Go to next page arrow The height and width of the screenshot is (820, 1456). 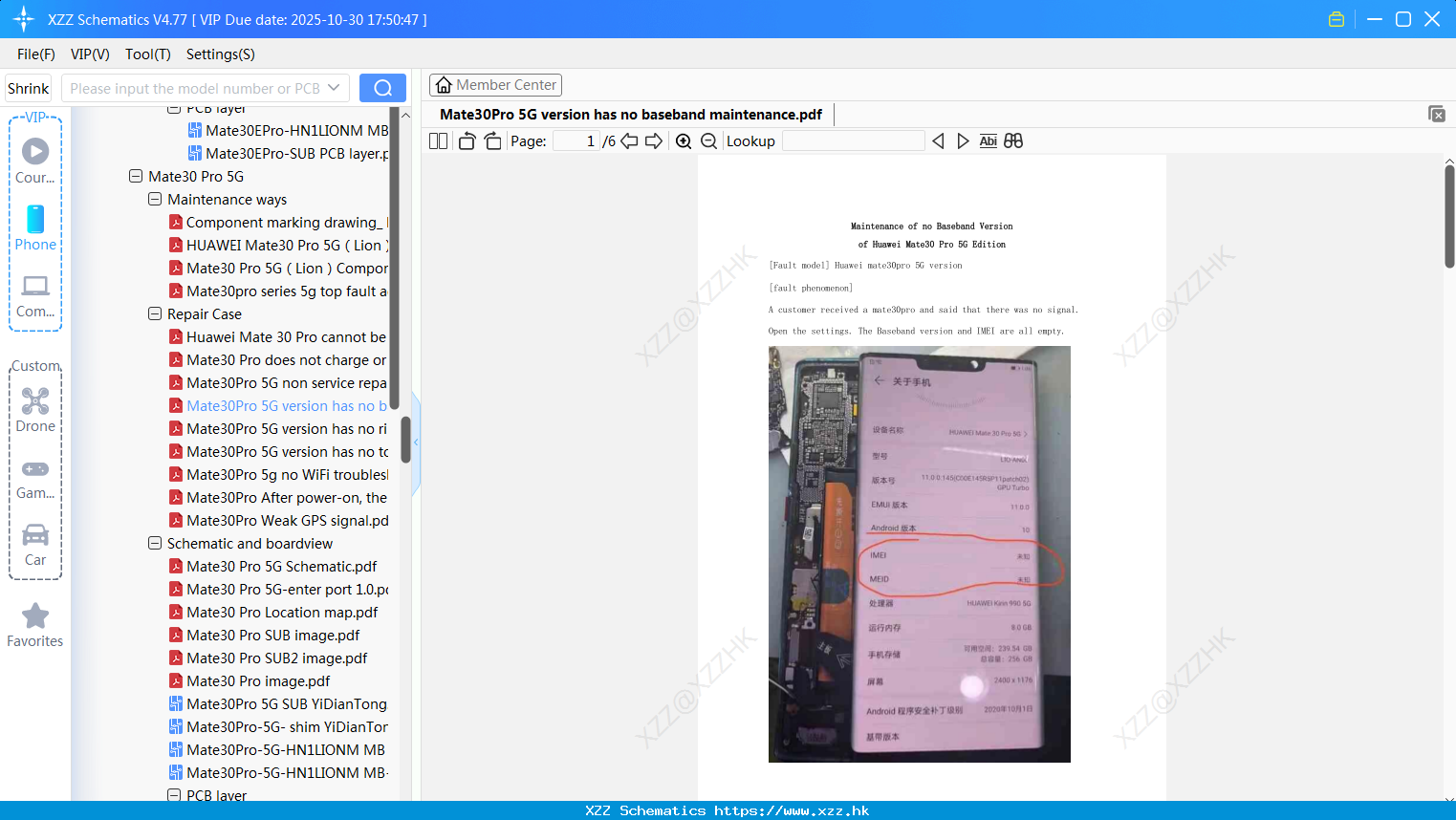point(654,140)
